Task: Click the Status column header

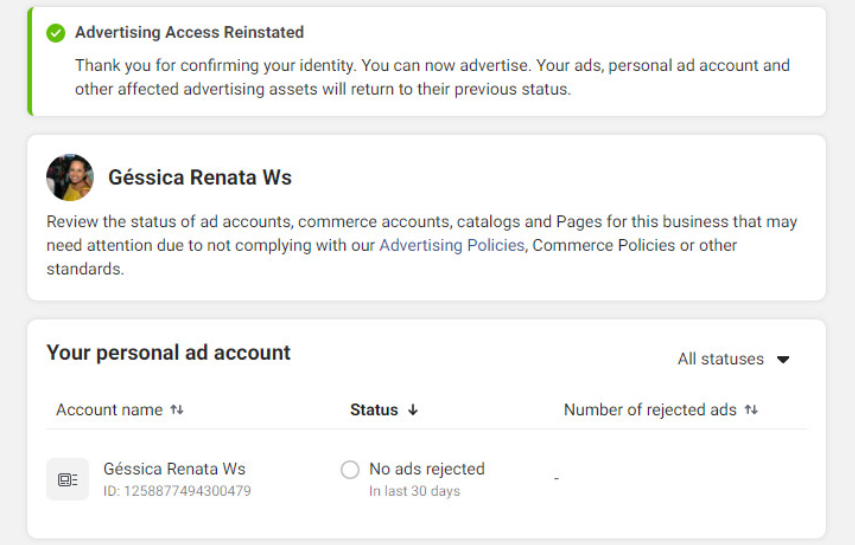Action: 374,410
